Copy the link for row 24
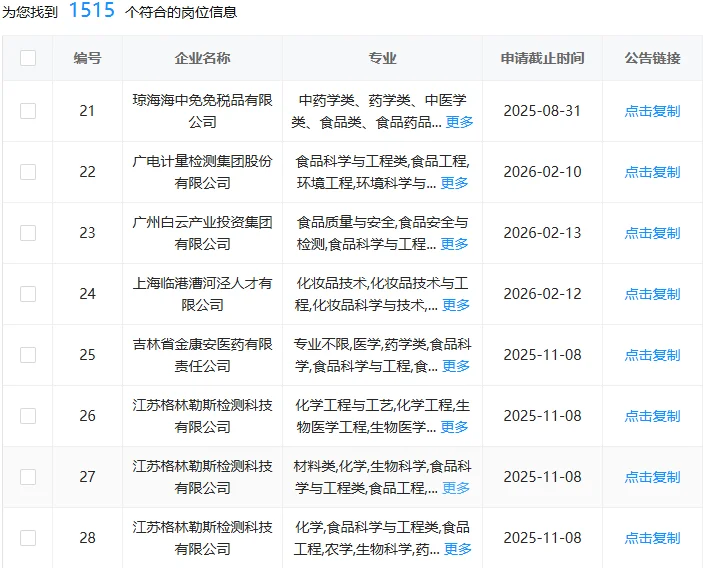 pyautogui.click(x=652, y=294)
